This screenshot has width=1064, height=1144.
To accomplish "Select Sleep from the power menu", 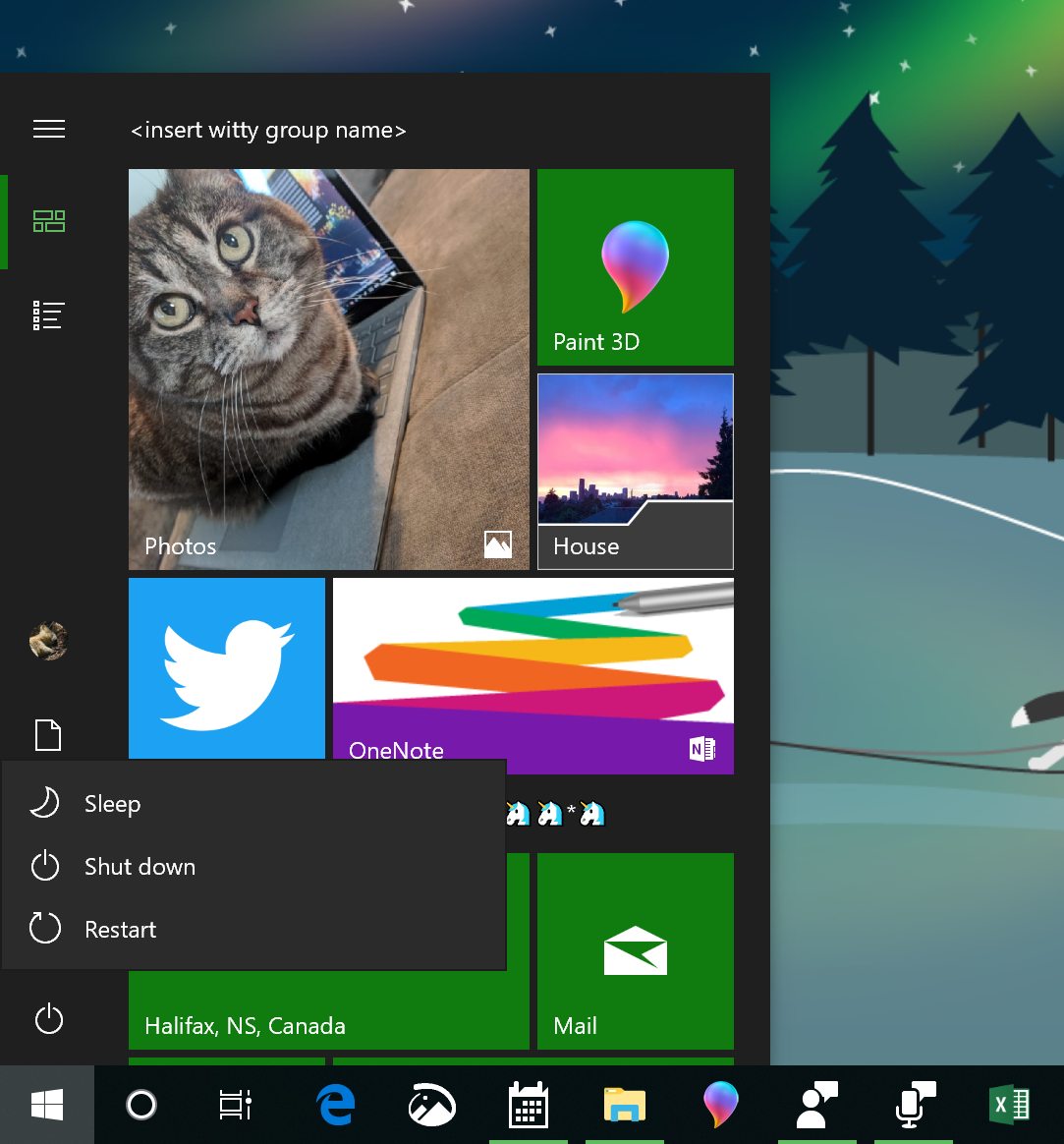I will pyautogui.click(x=111, y=803).
